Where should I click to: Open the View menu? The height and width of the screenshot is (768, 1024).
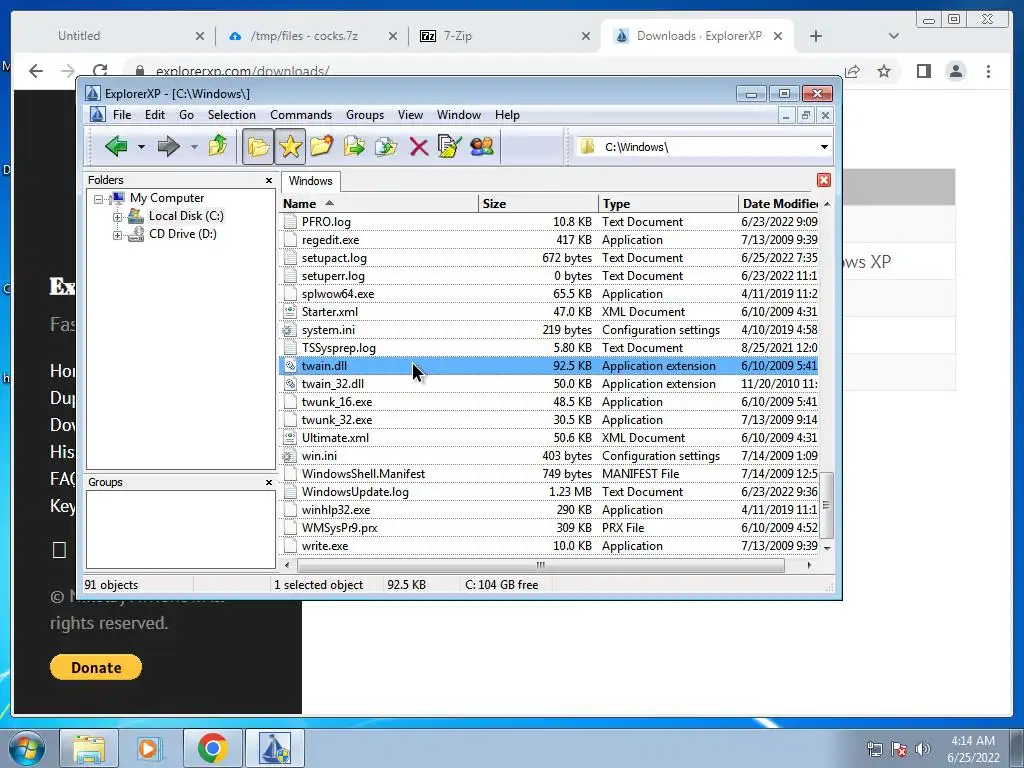tap(410, 115)
